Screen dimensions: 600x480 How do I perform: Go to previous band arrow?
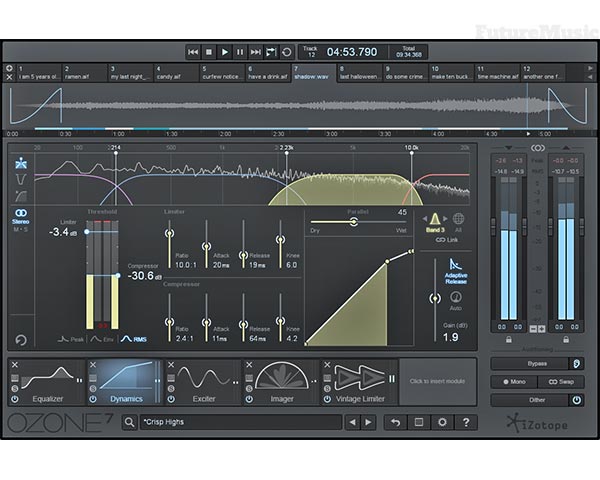pos(424,219)
